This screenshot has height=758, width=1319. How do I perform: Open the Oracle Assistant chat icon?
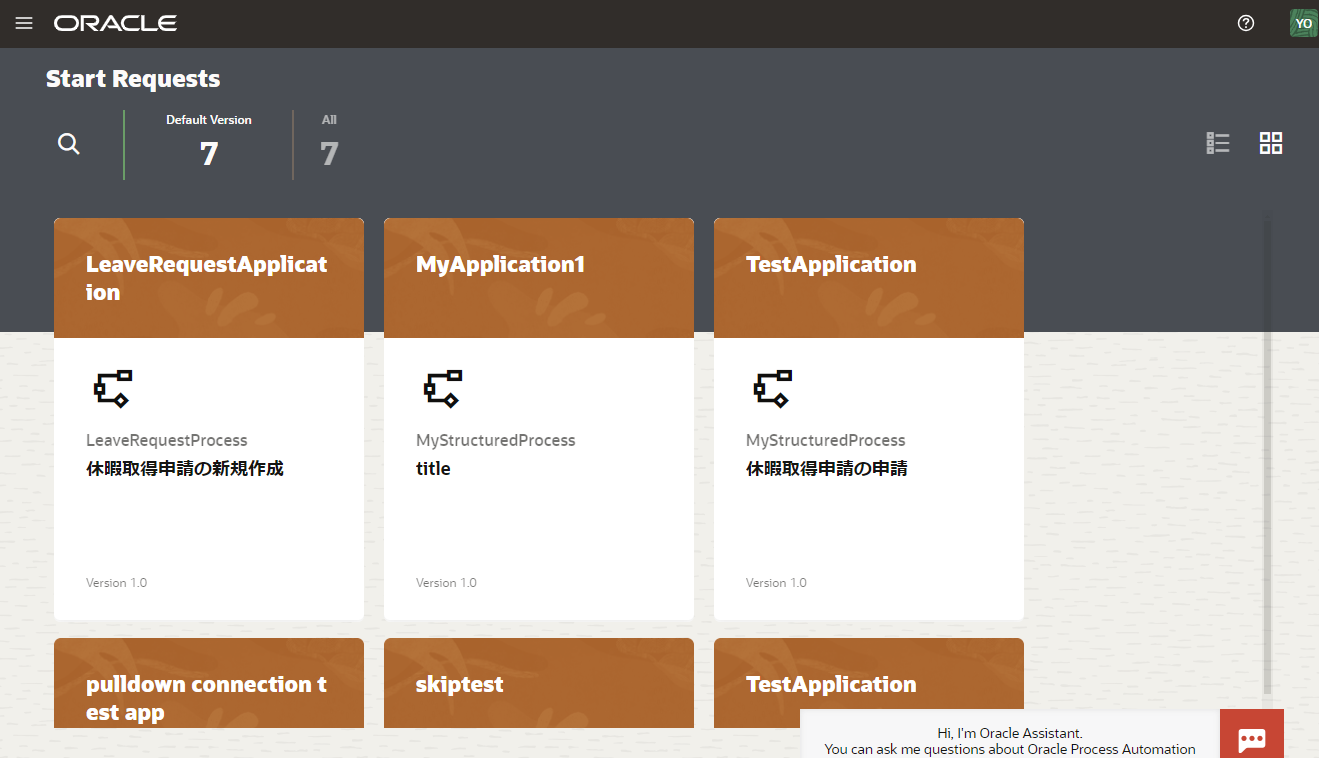[1251, 738]
